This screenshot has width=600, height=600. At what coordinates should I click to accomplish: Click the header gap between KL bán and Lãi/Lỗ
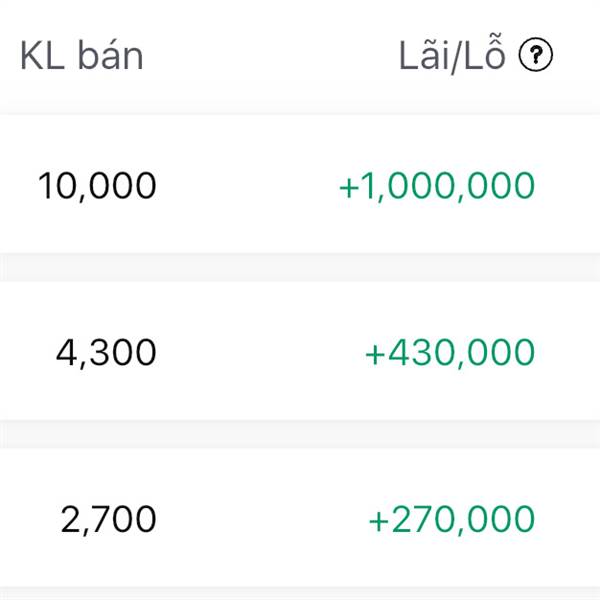pyautogui.click(x=270, y=56)
